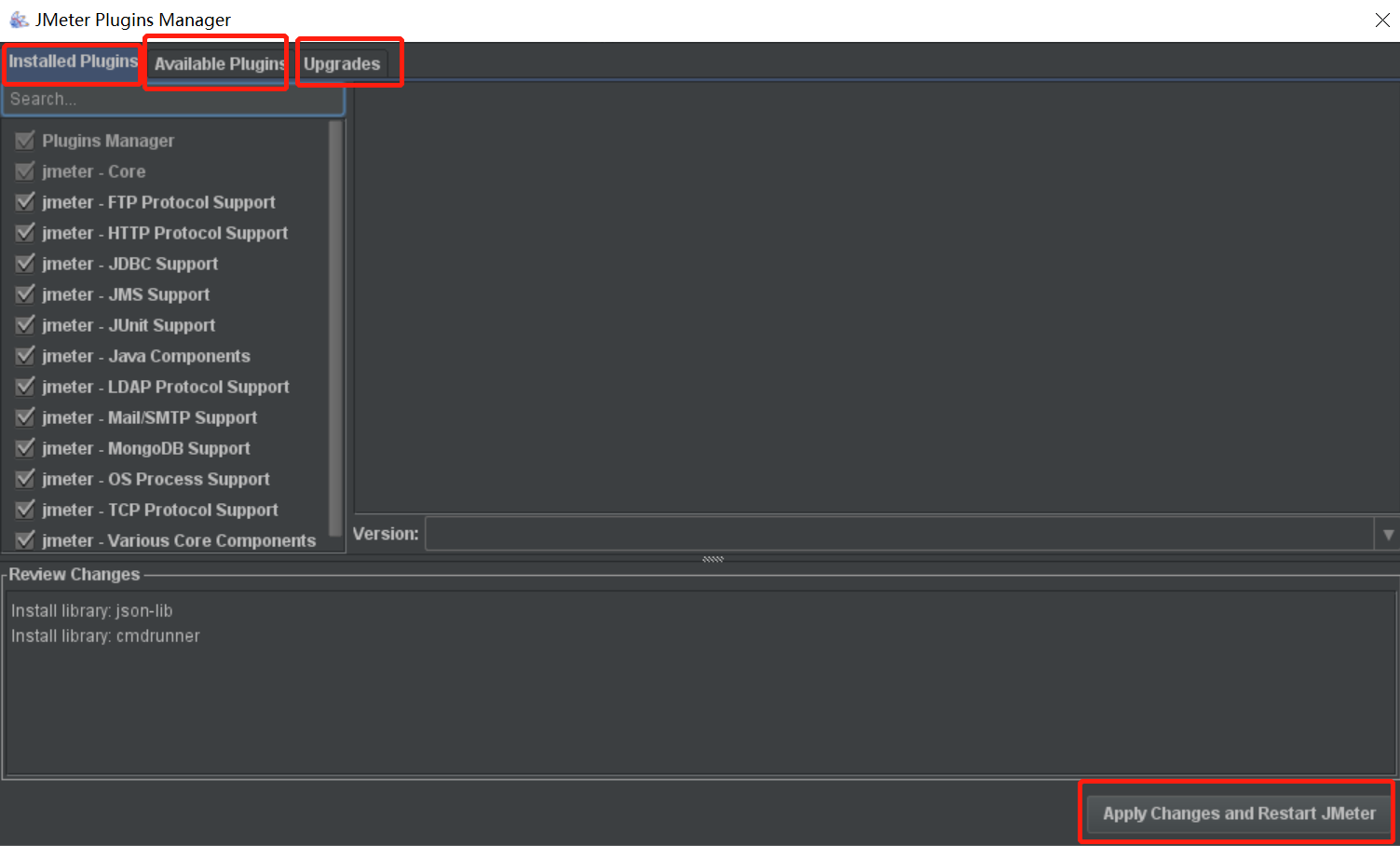Click the split pane divider grip handle
Viewport: 1400px width, 846px height.
coord(713,559)
